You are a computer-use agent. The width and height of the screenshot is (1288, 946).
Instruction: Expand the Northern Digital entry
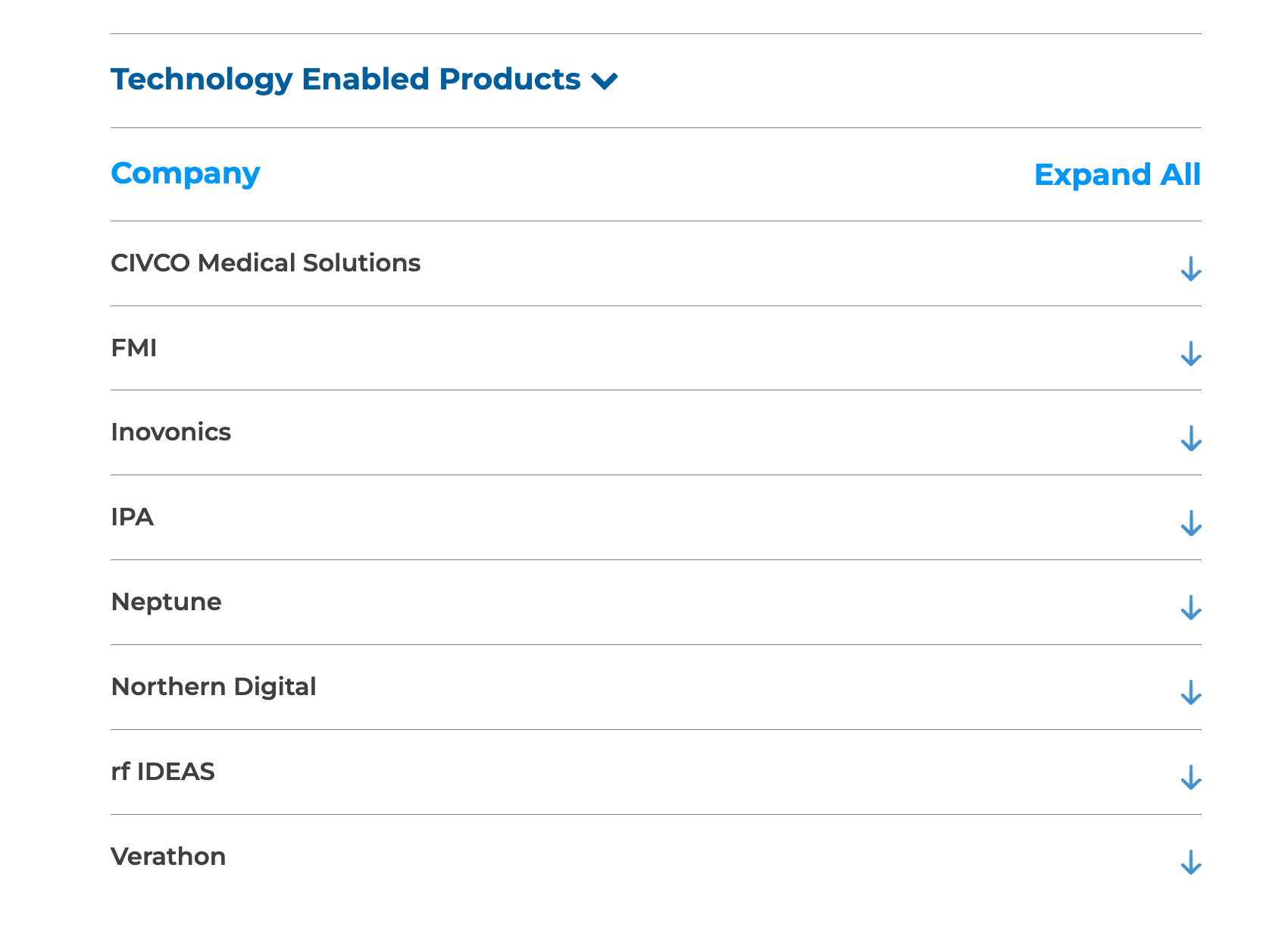tap(214, 687)
